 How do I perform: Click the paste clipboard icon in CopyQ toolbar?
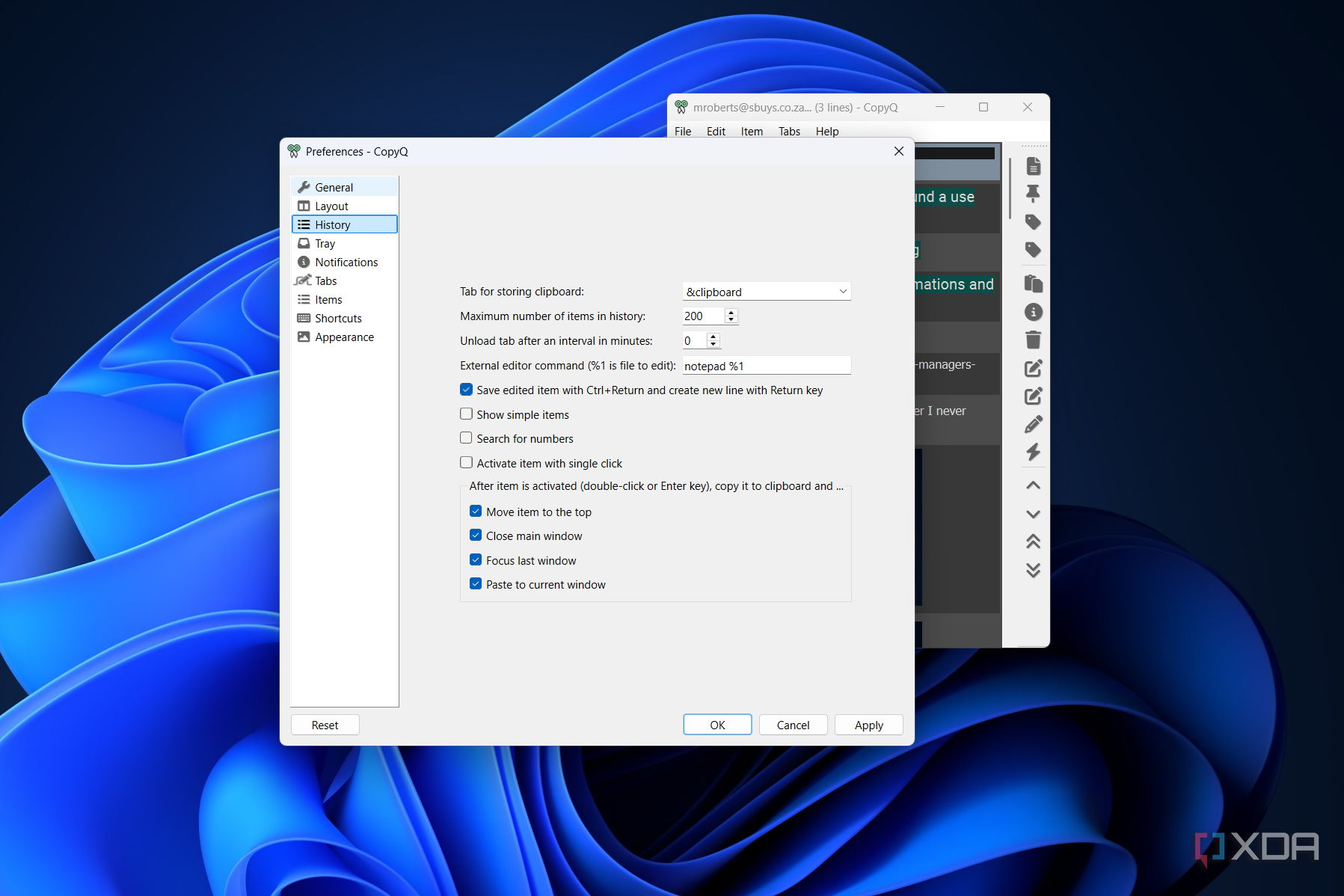(x=1033, y=283)
